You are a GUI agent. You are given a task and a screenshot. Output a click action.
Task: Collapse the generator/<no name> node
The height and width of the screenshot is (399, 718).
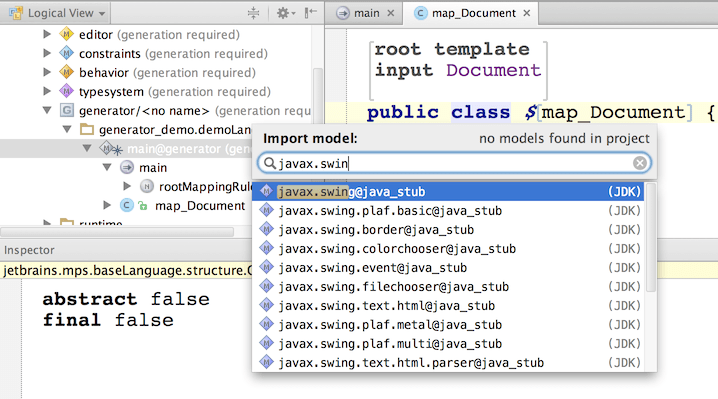[x=47, y=110]
